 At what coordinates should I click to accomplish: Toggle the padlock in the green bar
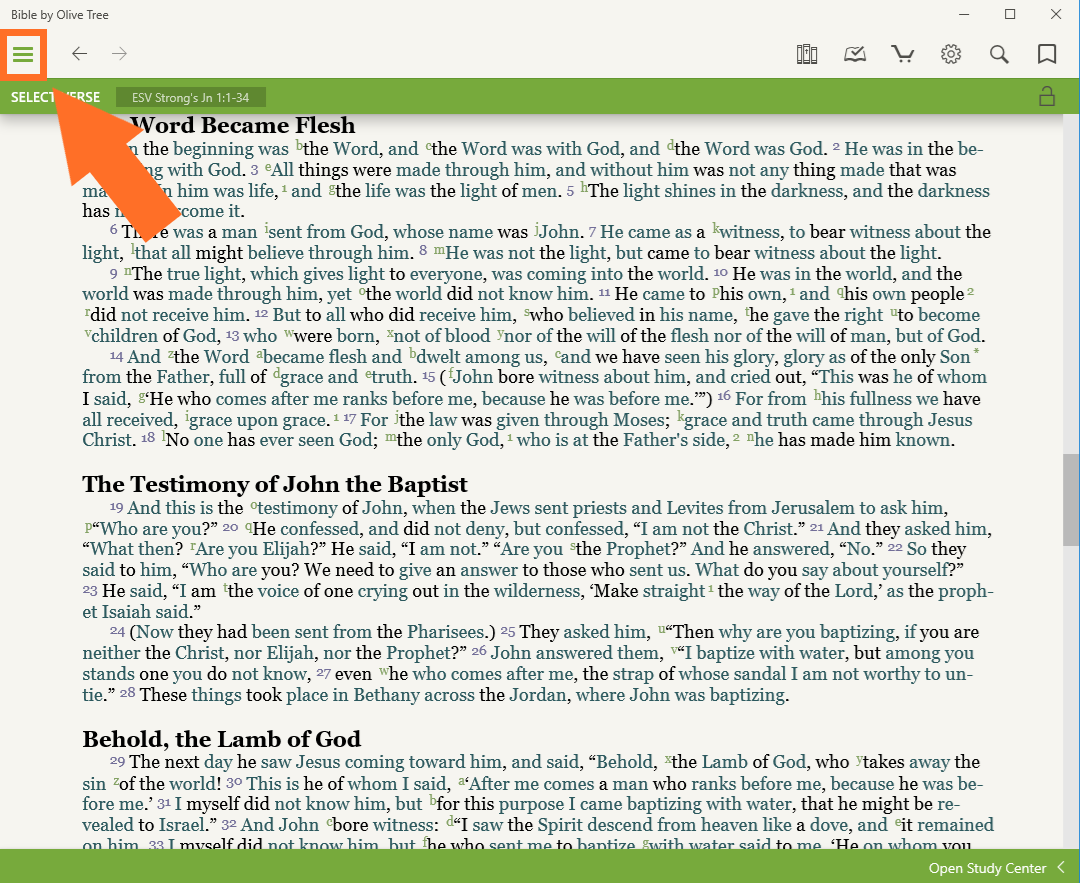pos(1047,97)
